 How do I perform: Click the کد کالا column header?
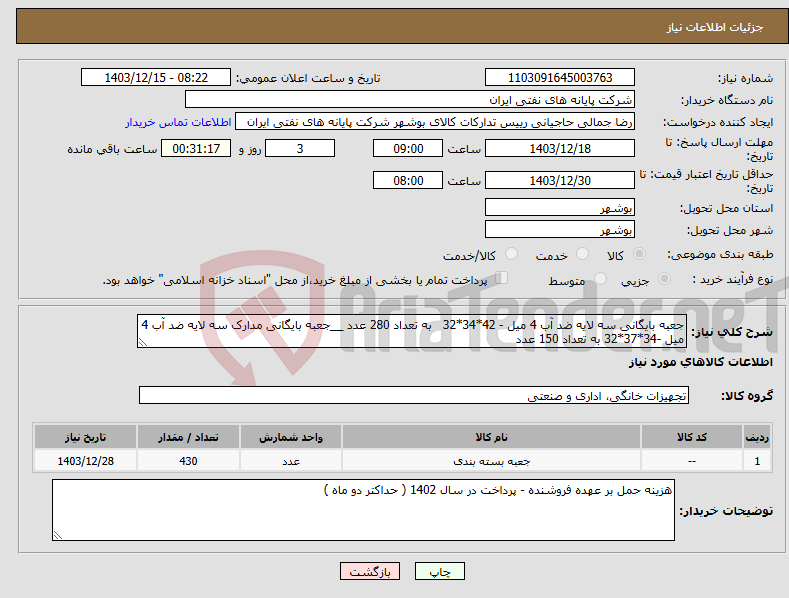tap(692, 437)
